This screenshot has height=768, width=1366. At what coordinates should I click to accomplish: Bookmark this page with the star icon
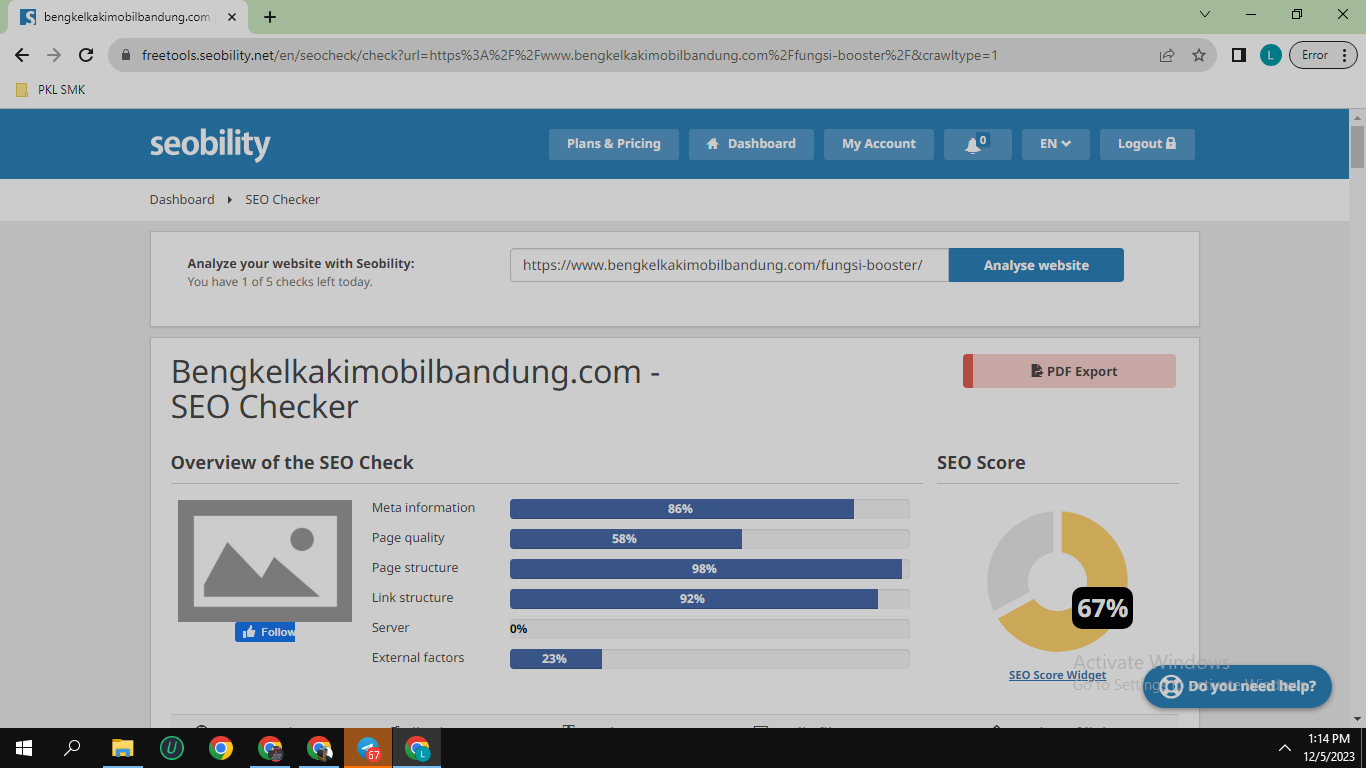tap(1199, 56)
